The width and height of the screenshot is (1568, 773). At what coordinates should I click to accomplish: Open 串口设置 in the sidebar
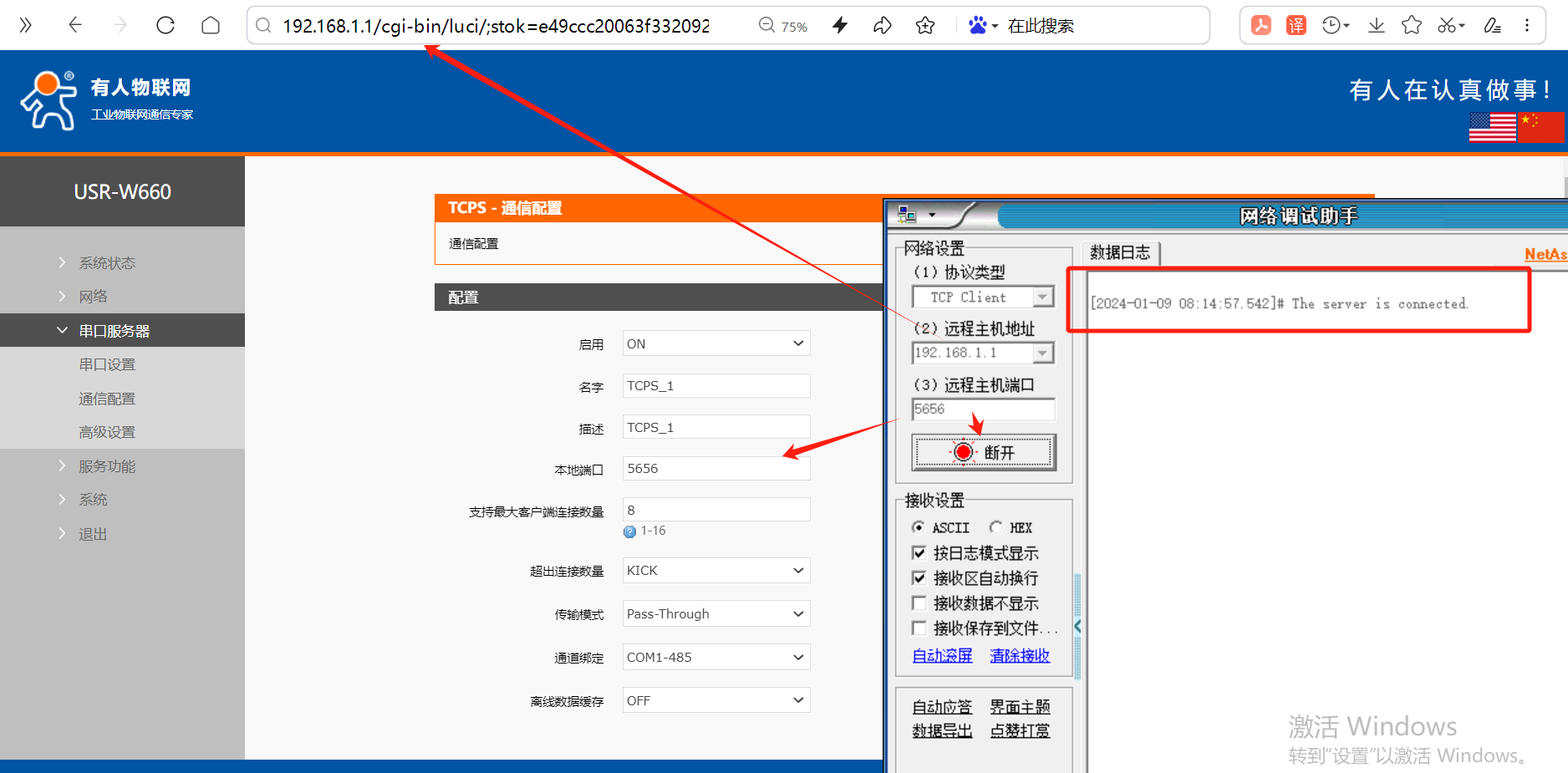coord(107,365)
